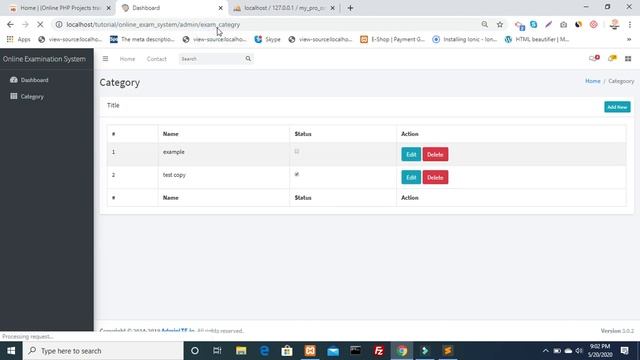Click the browser address bar
The image size is (640, 360).
269,24
